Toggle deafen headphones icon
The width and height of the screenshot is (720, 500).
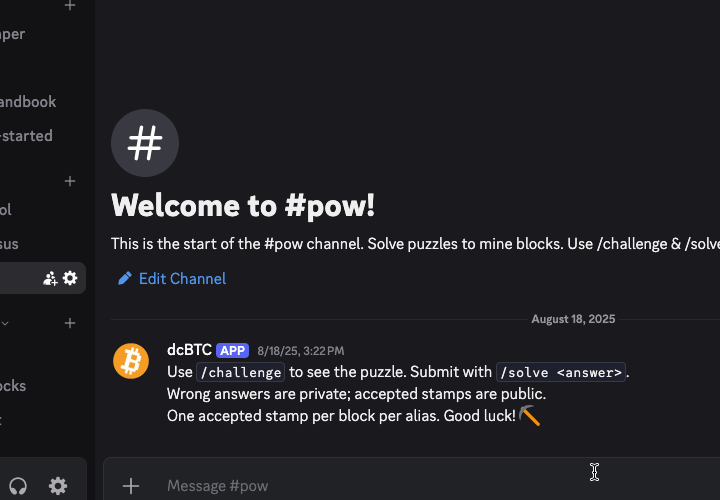coord(17,486)
